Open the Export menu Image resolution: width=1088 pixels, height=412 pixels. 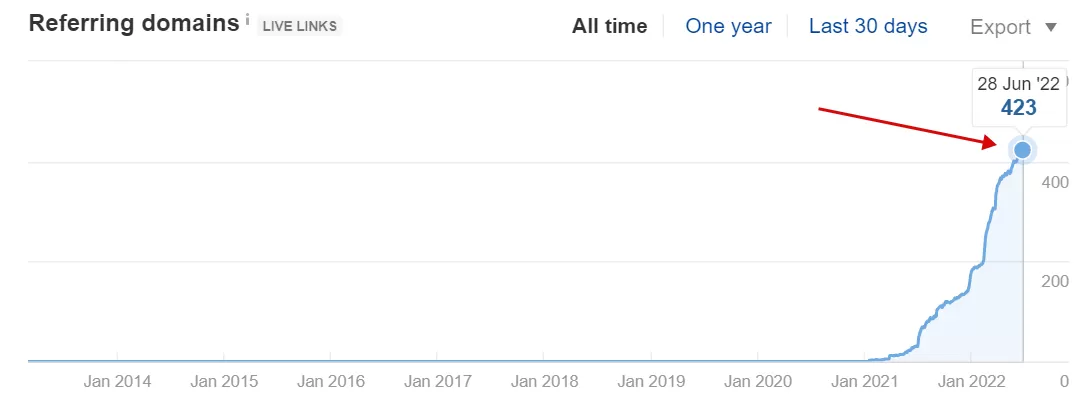(1013, 27)
